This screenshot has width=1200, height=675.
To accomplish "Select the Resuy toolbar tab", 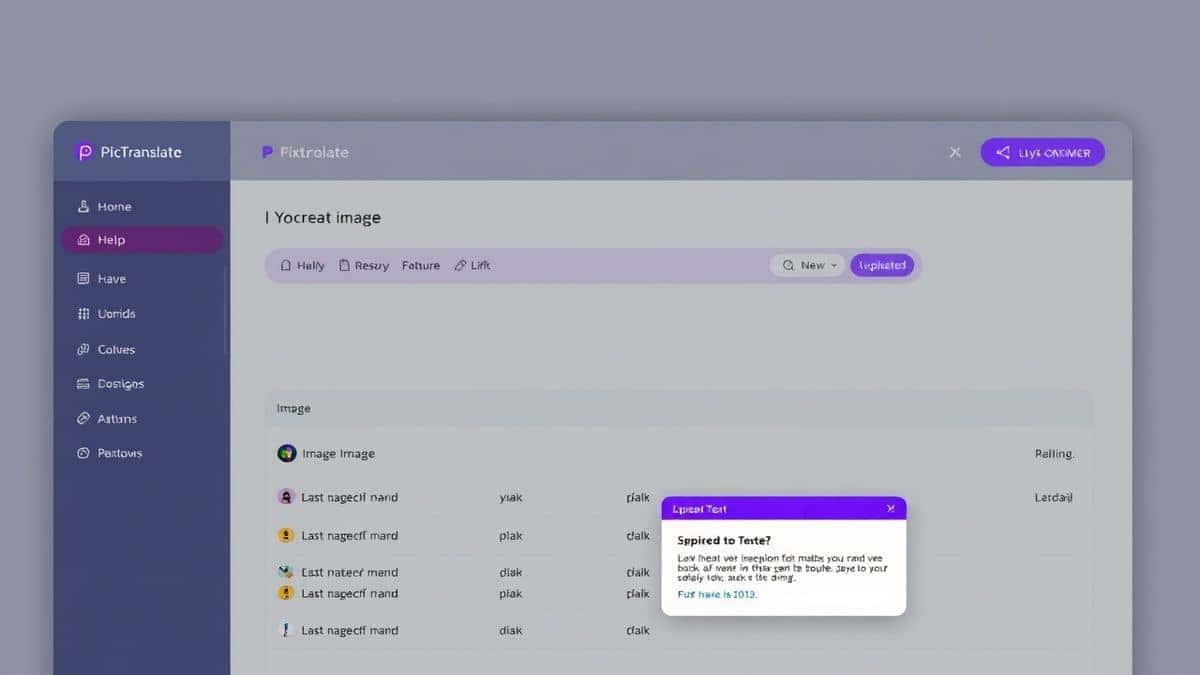I will pyautogui.click(x=364, y=265).
